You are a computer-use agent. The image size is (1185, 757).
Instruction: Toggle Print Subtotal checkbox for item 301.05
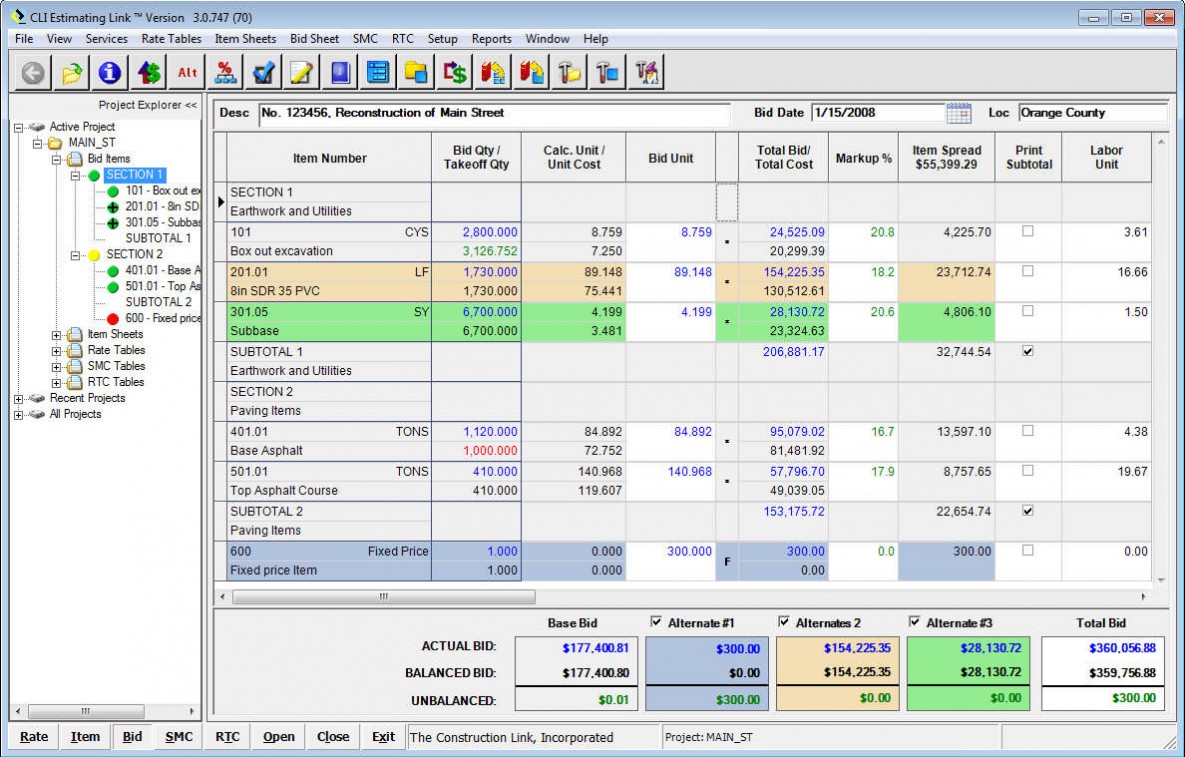(x=1028, y=311)
